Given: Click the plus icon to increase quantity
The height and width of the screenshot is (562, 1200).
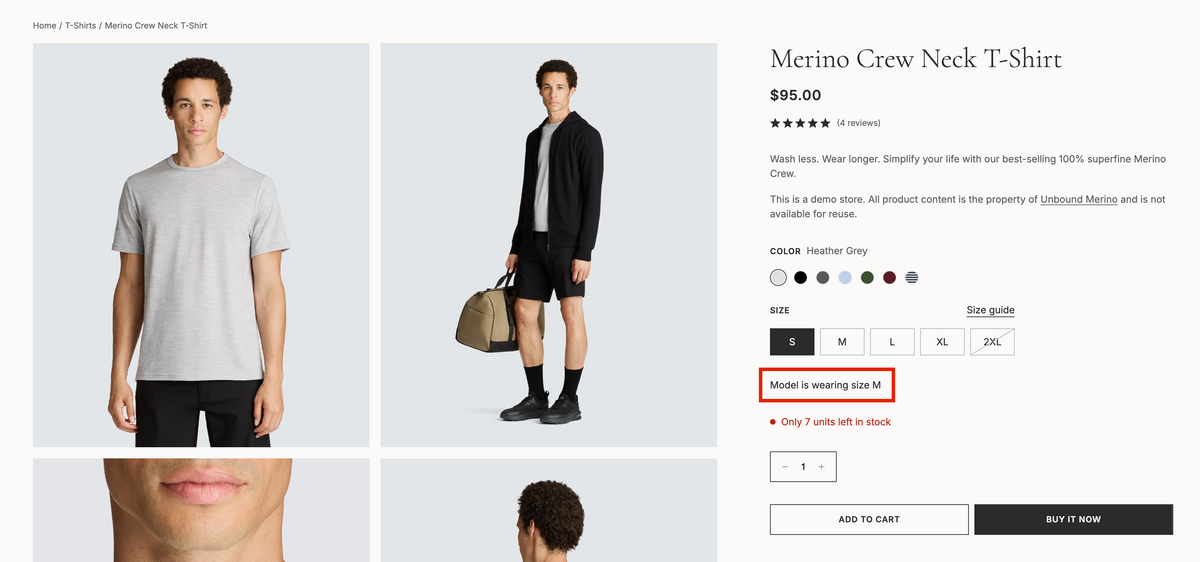Looking at the screenshot, I should (821, 467).
